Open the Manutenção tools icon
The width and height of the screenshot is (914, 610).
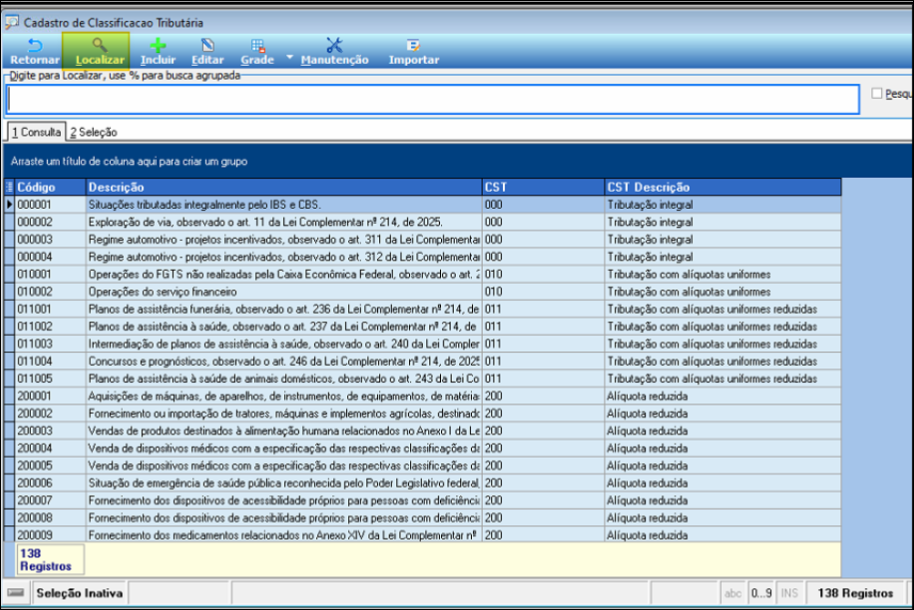tap(334, 45)
